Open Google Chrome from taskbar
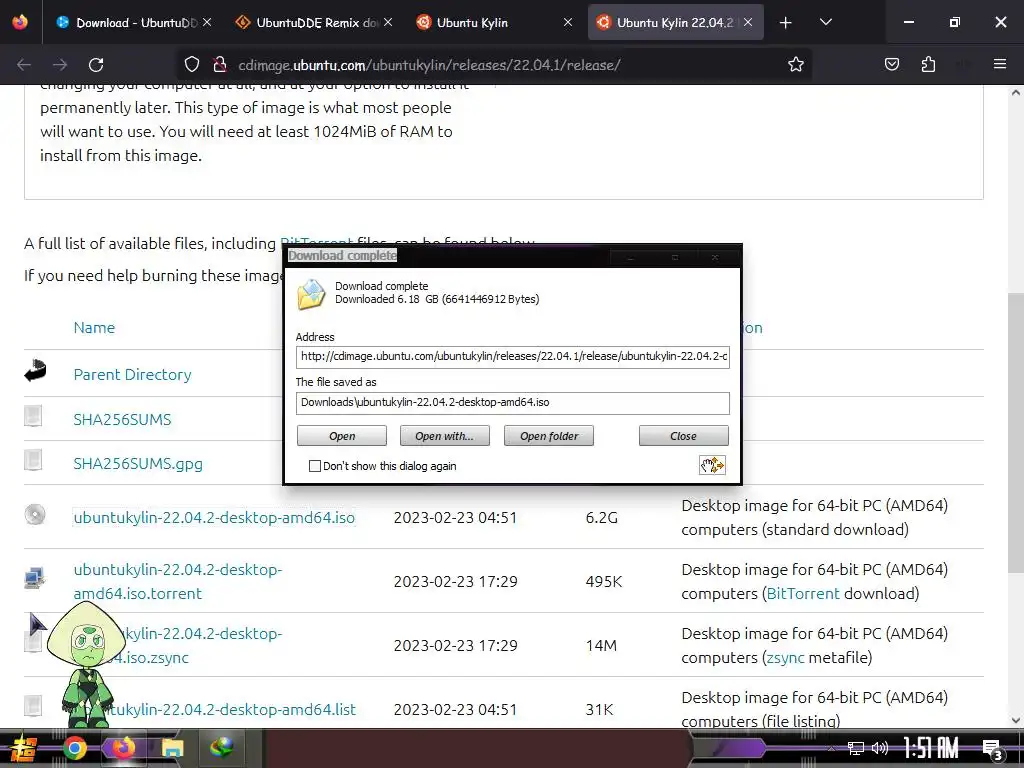The height and width of the screenshot is (768, 1024). pyautogui.click(x=74, y=748)
